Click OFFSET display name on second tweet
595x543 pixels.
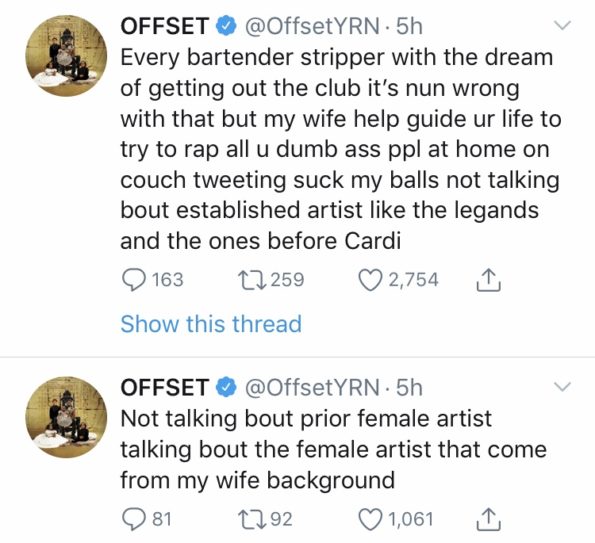point(165,387)
